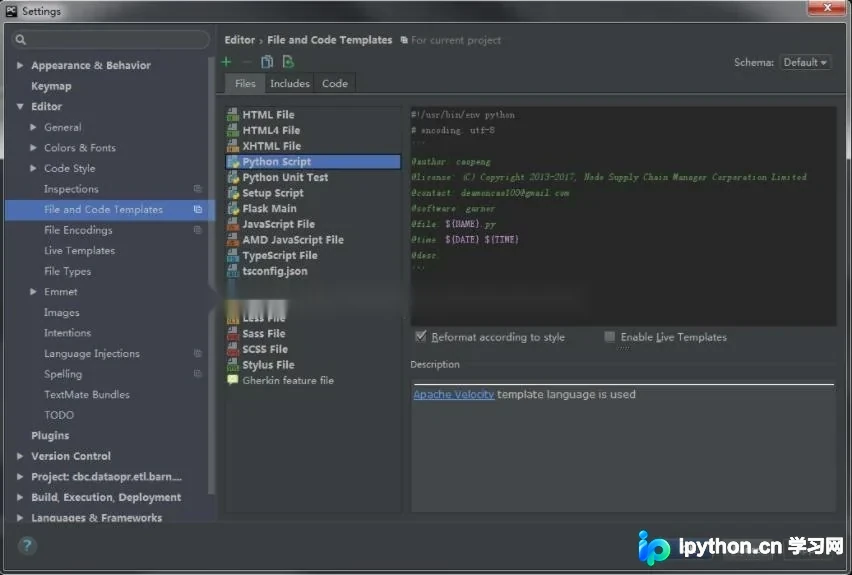Open the TODO settings page

[x=59, y=415]
